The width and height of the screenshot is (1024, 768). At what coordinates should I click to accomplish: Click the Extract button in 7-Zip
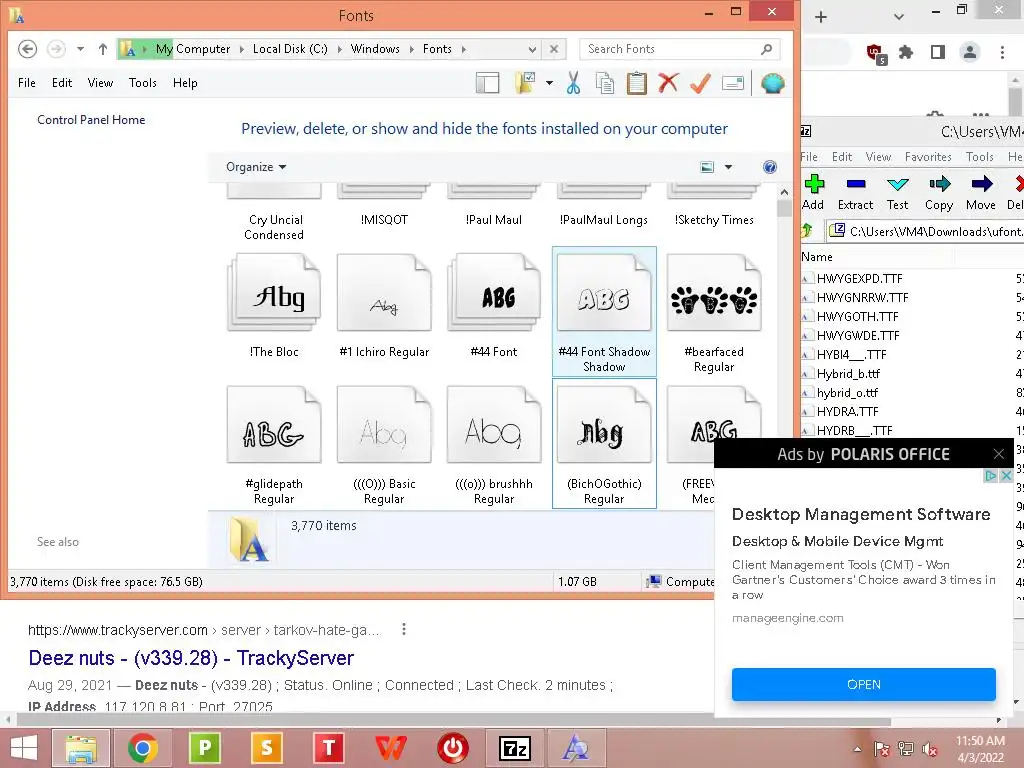(x=856, y=193)
